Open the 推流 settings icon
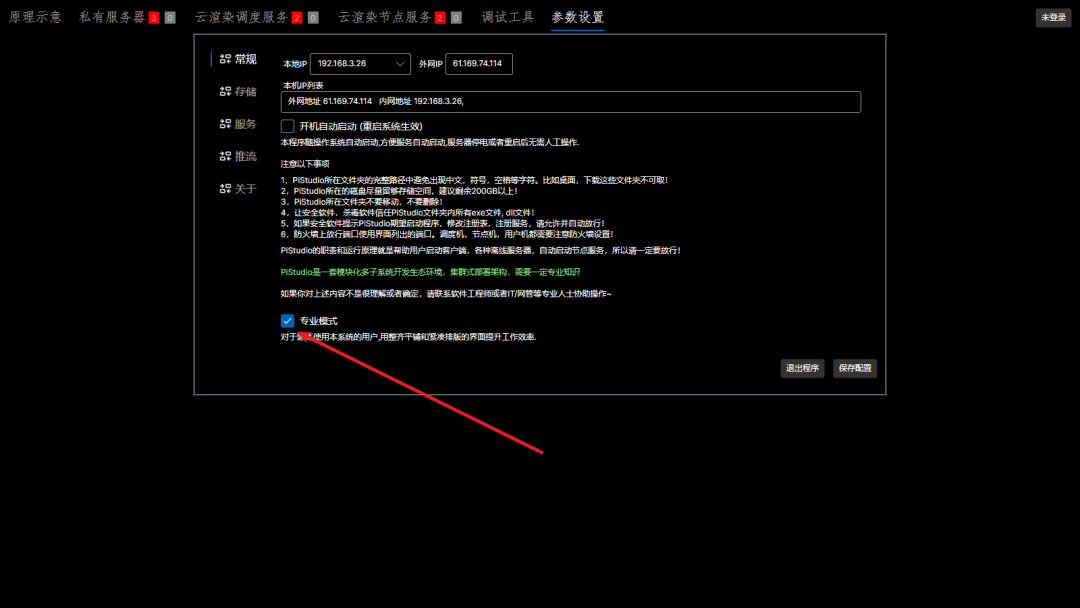 [x=225, y=156]
